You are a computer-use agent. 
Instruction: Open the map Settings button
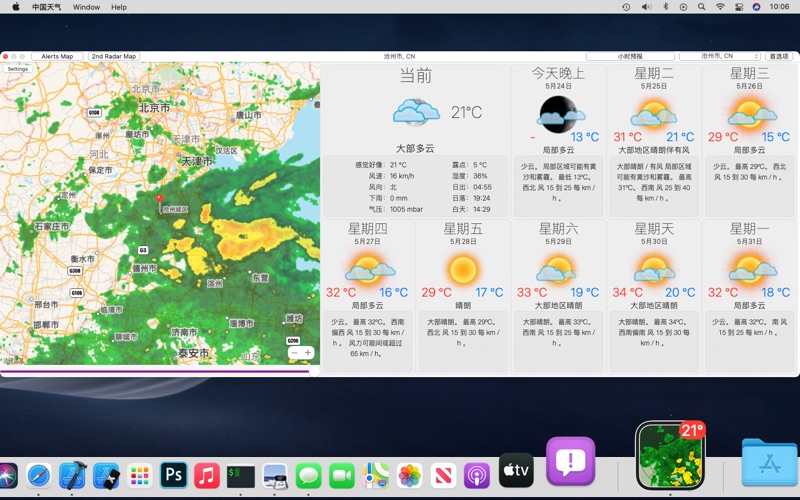tap(18, 70)
